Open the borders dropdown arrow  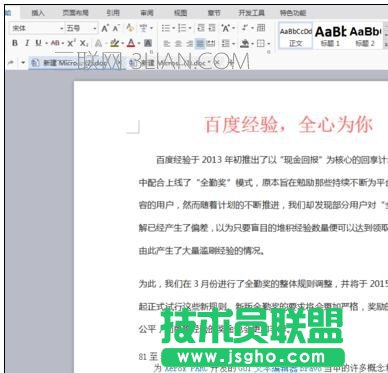click(x=268, y=44)
